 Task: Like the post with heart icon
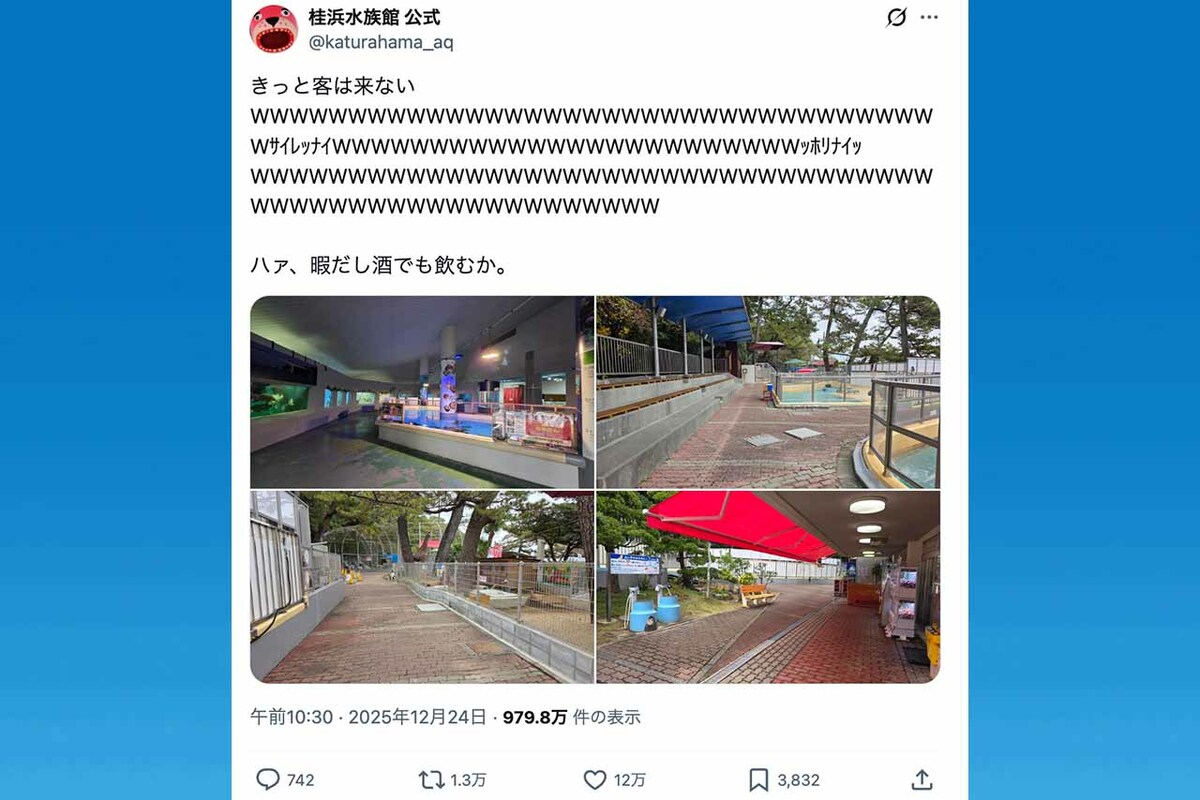click(595, 780)
